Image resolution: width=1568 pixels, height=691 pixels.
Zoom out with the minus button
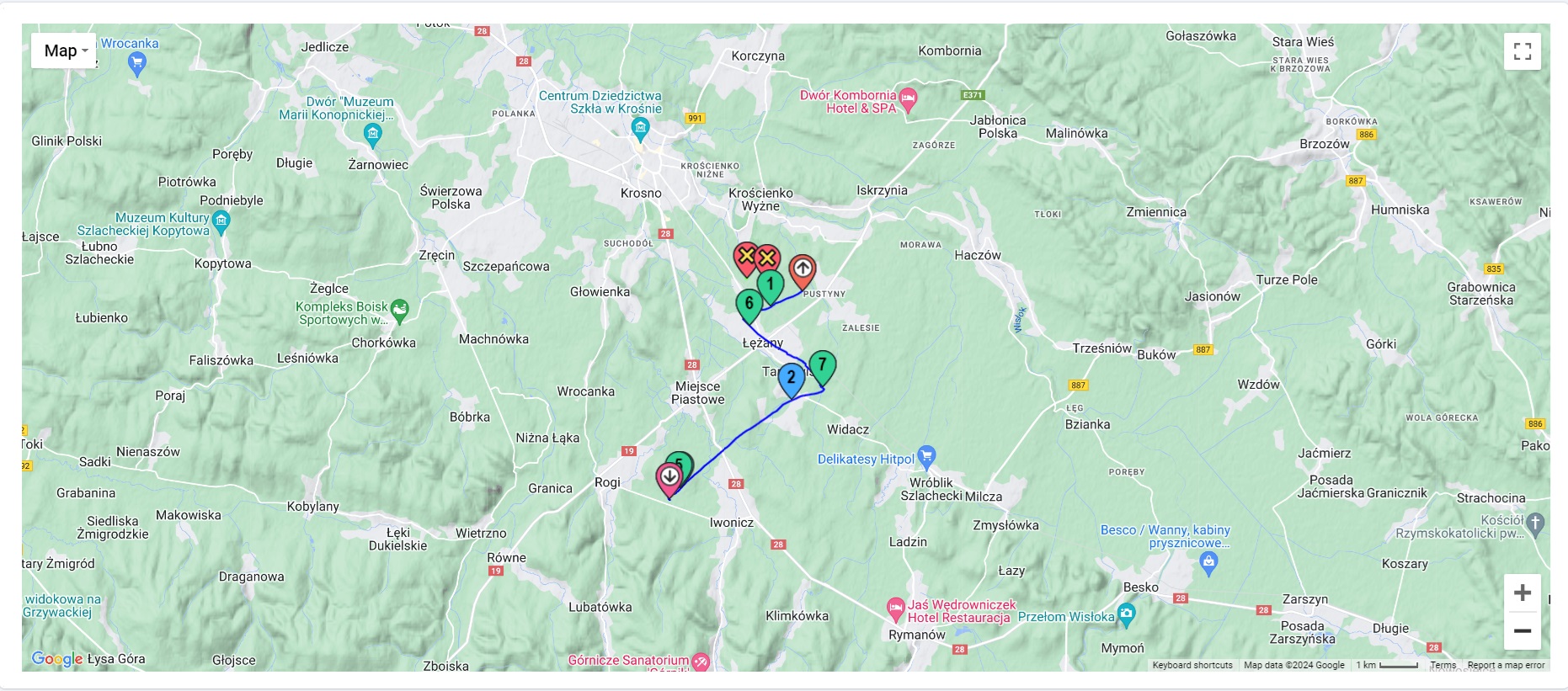pos(1522,630)
